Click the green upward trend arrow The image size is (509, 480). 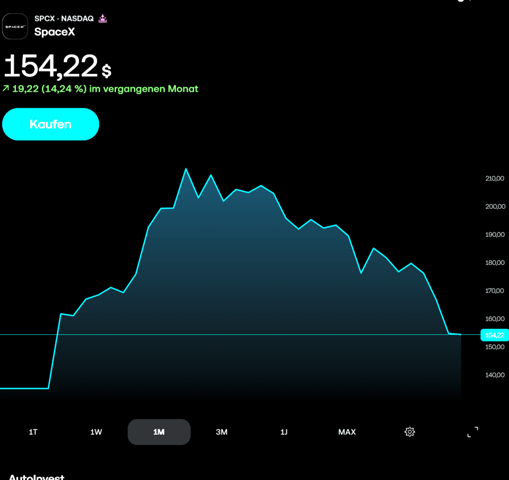(x=6, y=89)
